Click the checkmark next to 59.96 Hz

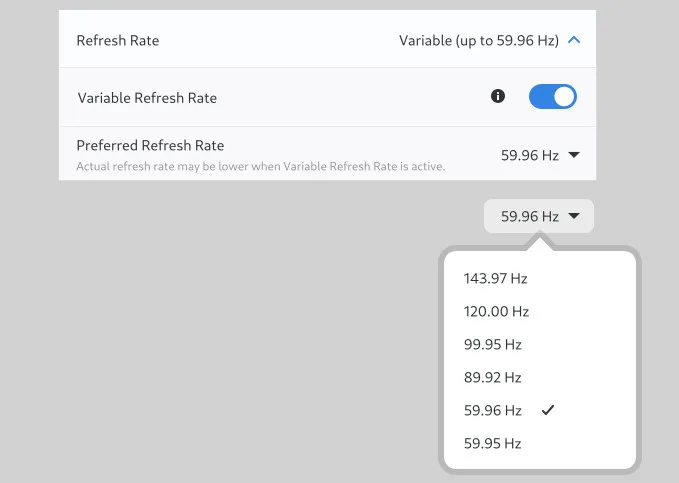[x=548, y=409]
